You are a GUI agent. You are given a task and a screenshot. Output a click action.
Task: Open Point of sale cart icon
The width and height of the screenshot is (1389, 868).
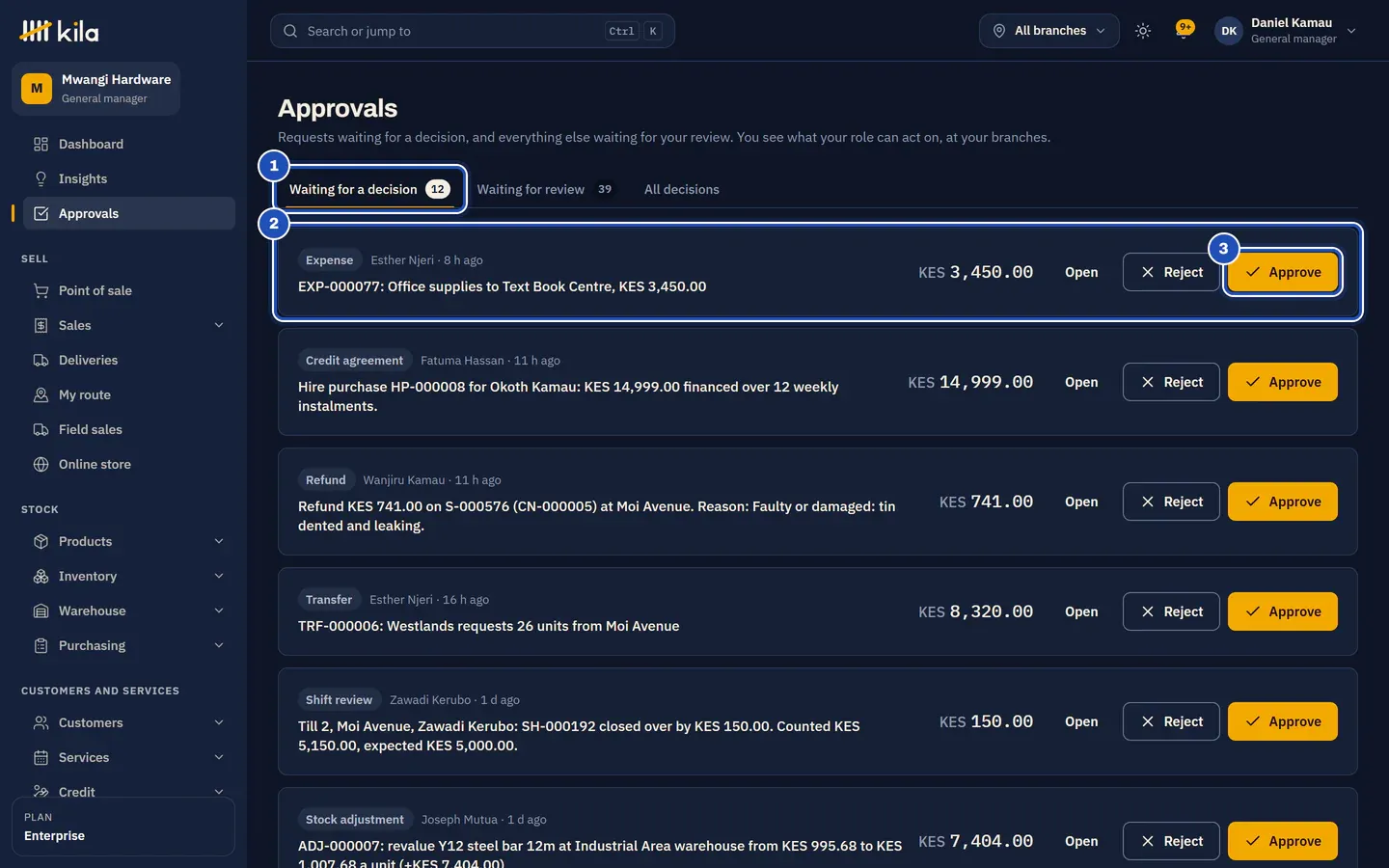41,290
